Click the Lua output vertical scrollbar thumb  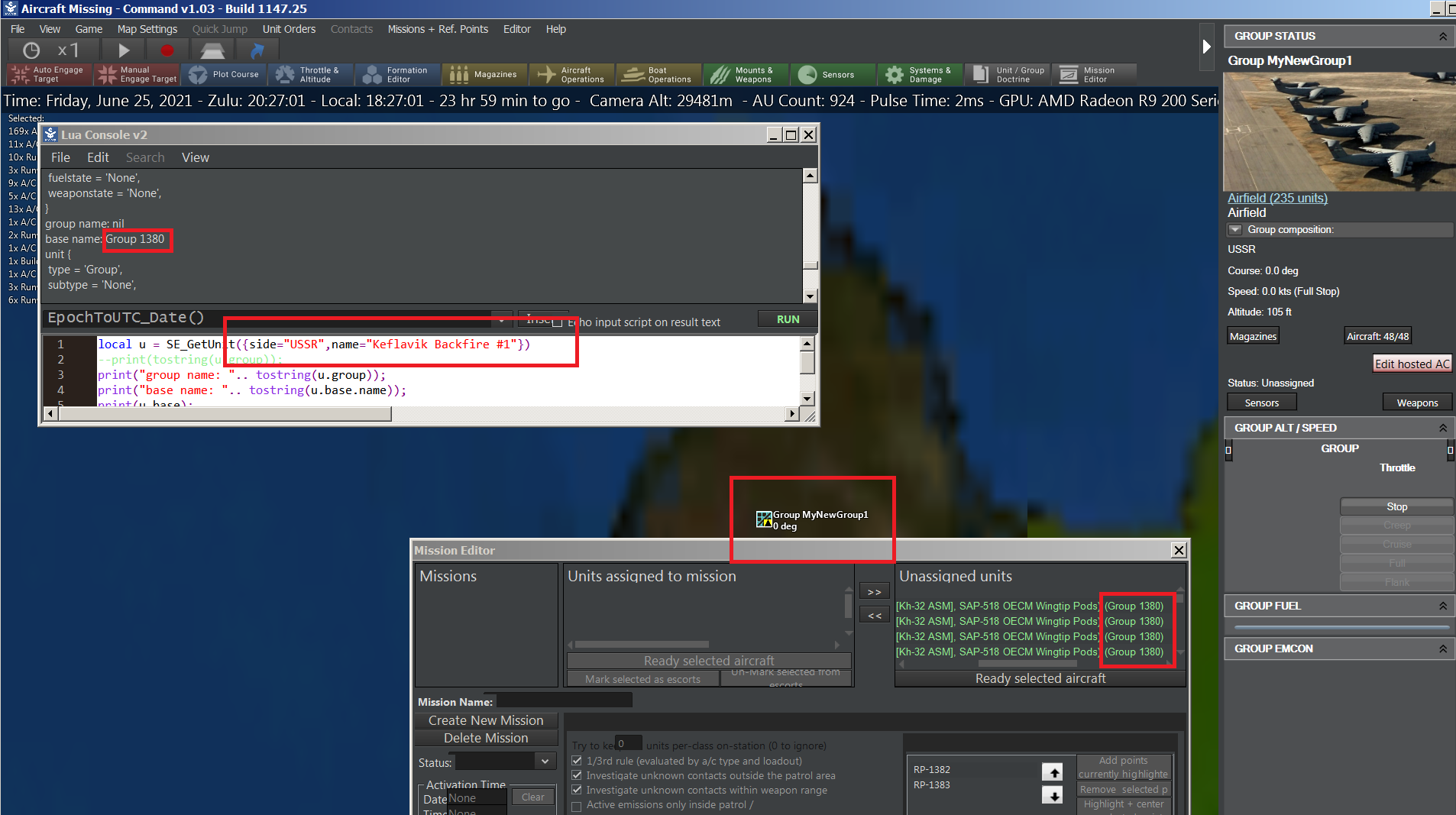point(810,265)
